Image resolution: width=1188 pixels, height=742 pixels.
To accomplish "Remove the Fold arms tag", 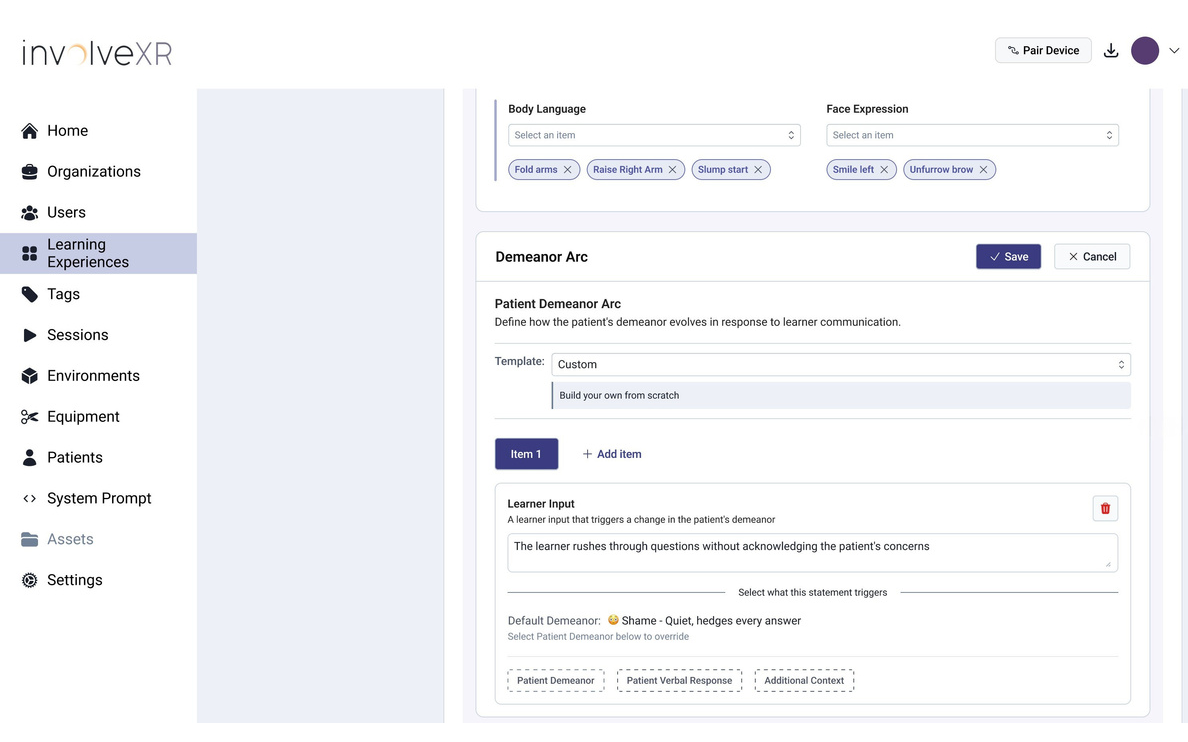I will click(x=567, y=170).
